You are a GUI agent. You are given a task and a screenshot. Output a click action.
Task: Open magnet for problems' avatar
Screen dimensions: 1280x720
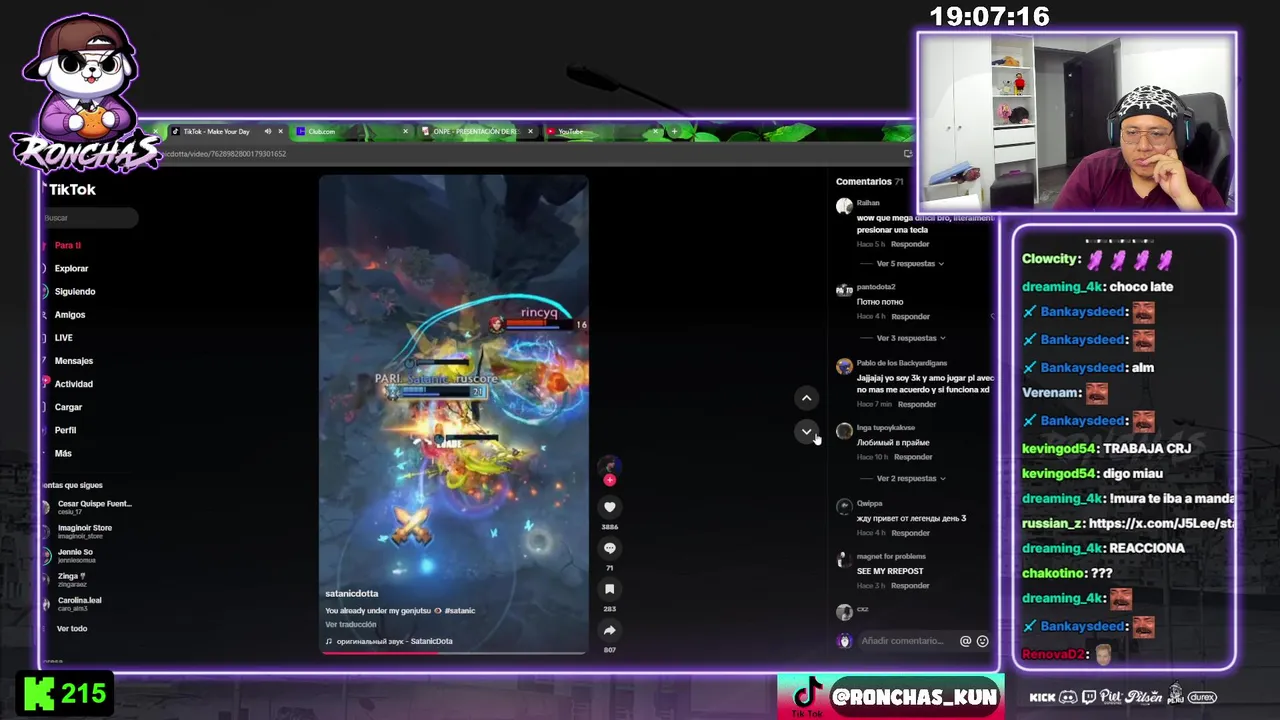844,560
